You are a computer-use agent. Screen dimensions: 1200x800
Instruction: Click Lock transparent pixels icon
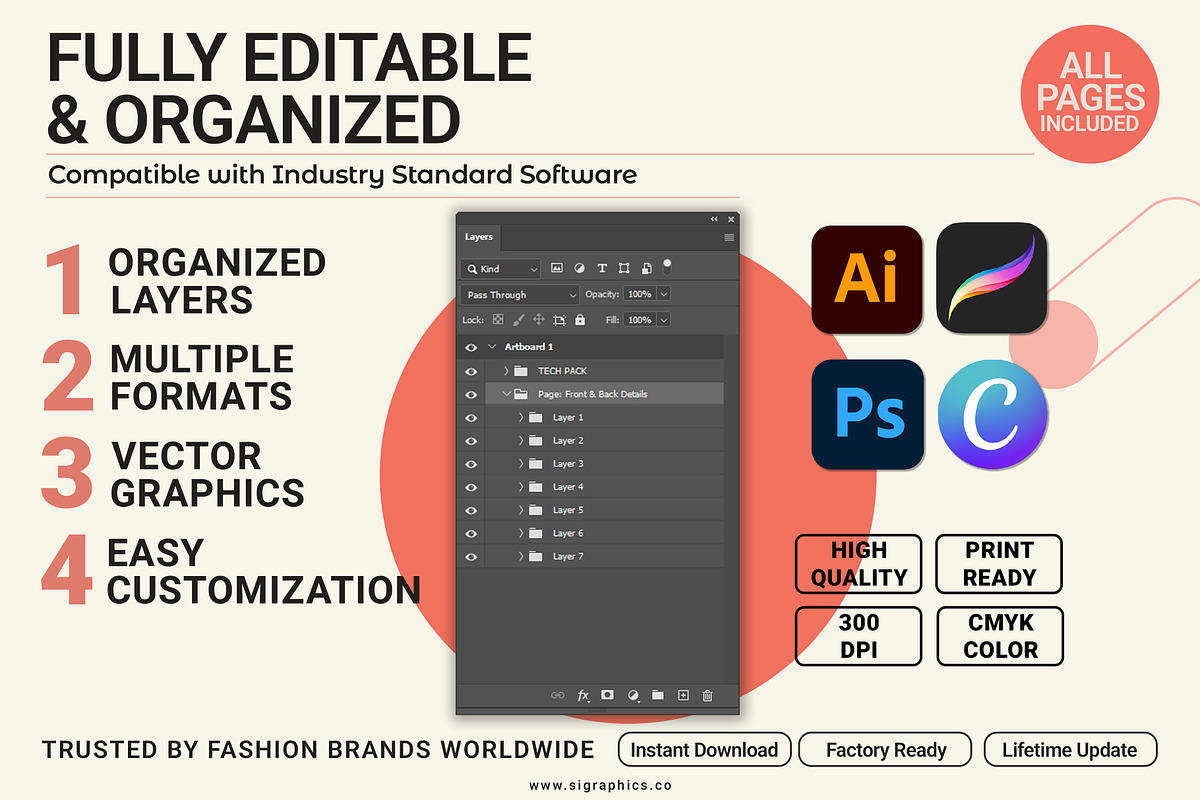[x=497, y=320]
